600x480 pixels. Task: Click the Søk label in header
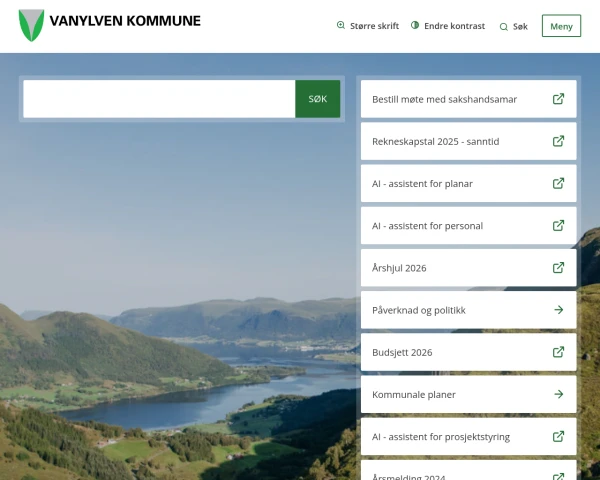coord(520,27)
